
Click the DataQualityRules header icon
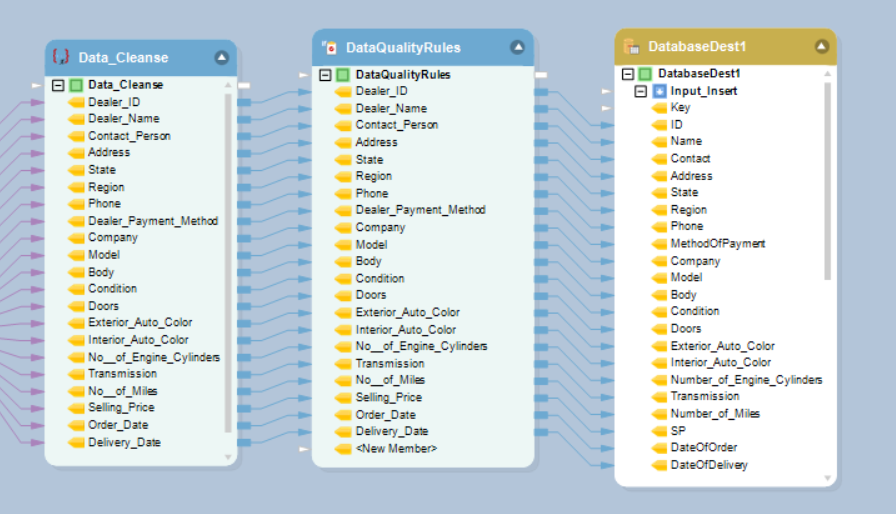(x=329, y=47)
